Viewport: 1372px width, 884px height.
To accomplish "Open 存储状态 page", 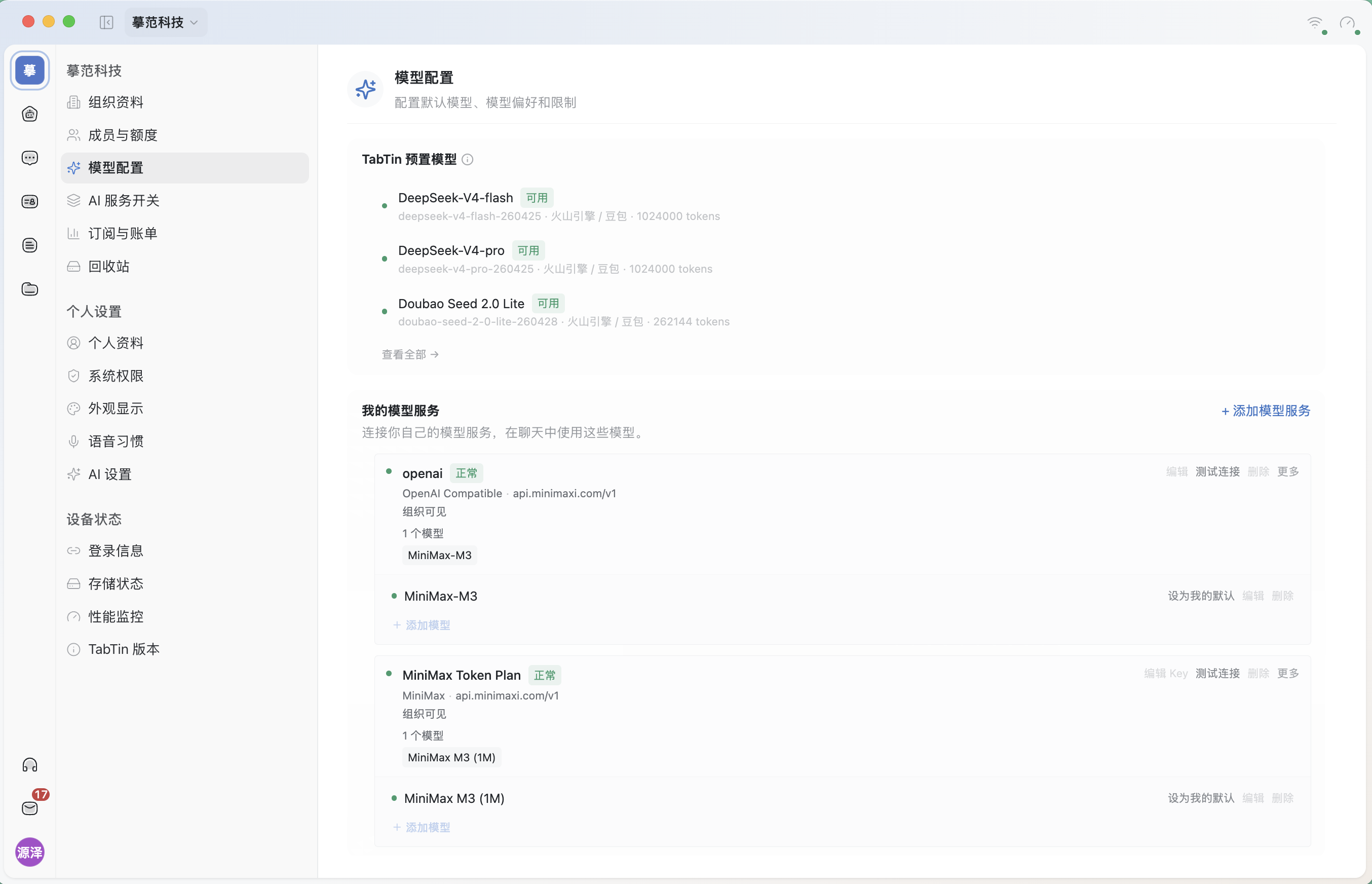I will point(185,584).
